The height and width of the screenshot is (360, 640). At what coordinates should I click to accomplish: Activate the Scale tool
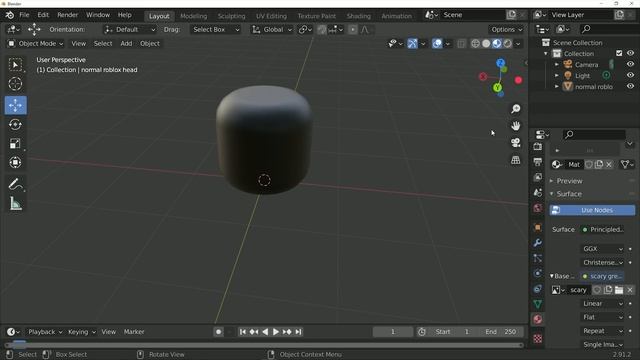[16, 144]
